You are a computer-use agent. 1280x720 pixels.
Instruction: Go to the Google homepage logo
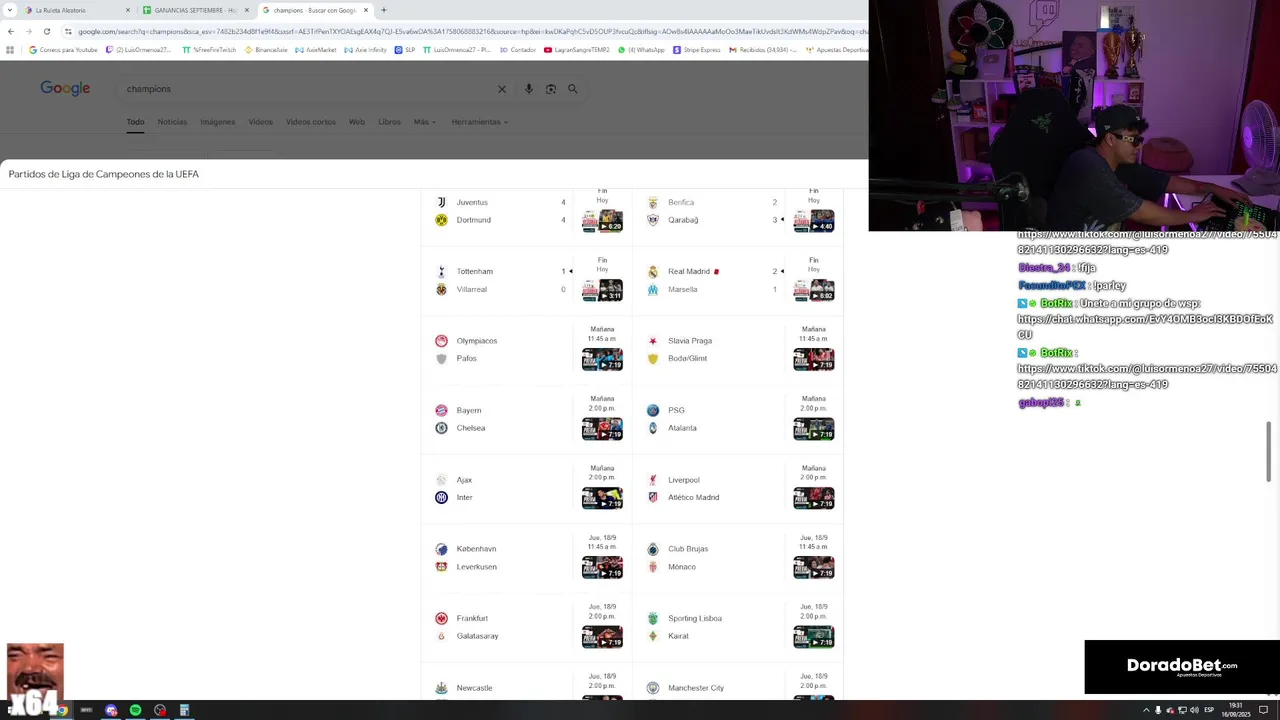65,88
